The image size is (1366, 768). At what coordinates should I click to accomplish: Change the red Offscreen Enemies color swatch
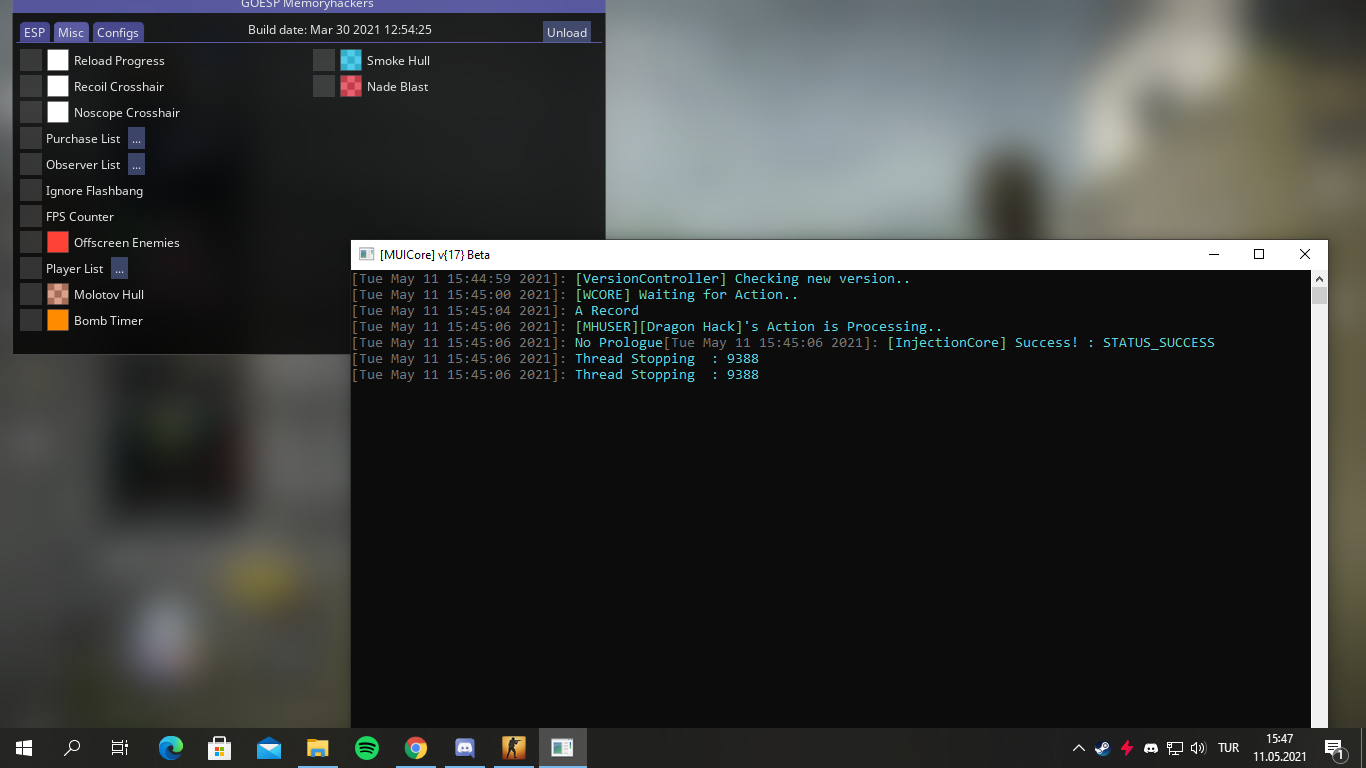(x=58, y=242)
